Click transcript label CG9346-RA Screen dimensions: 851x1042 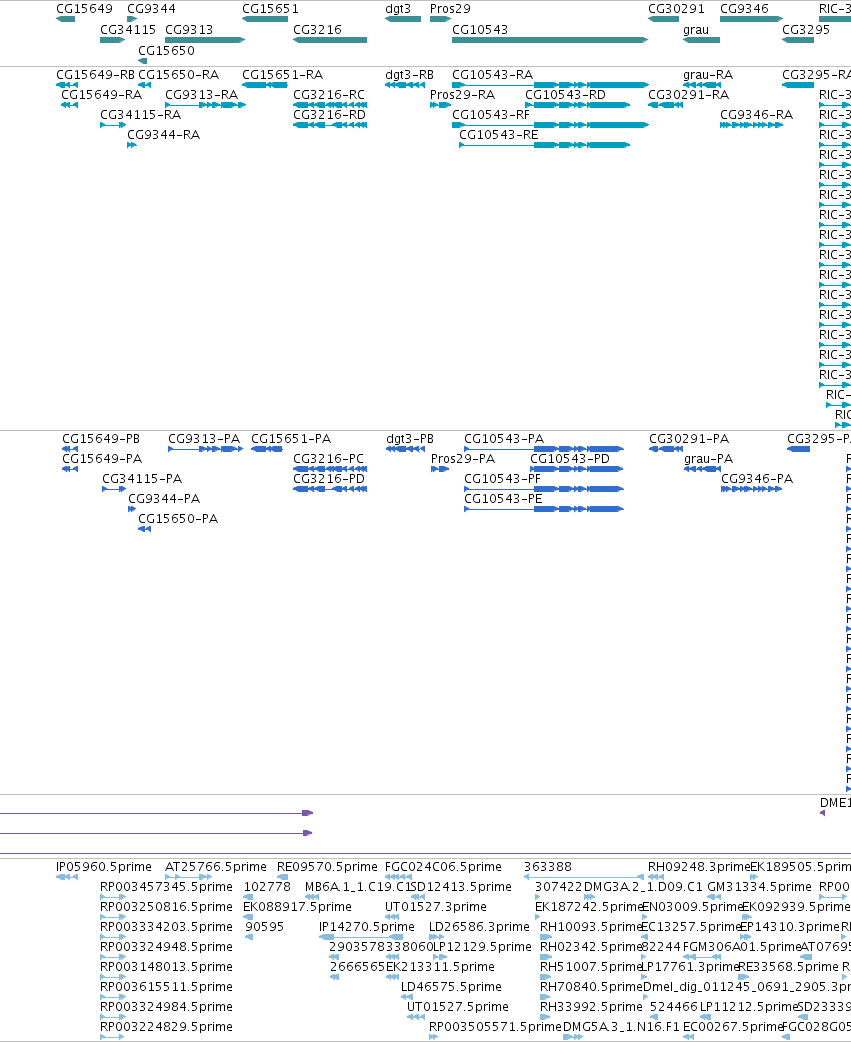757,115
